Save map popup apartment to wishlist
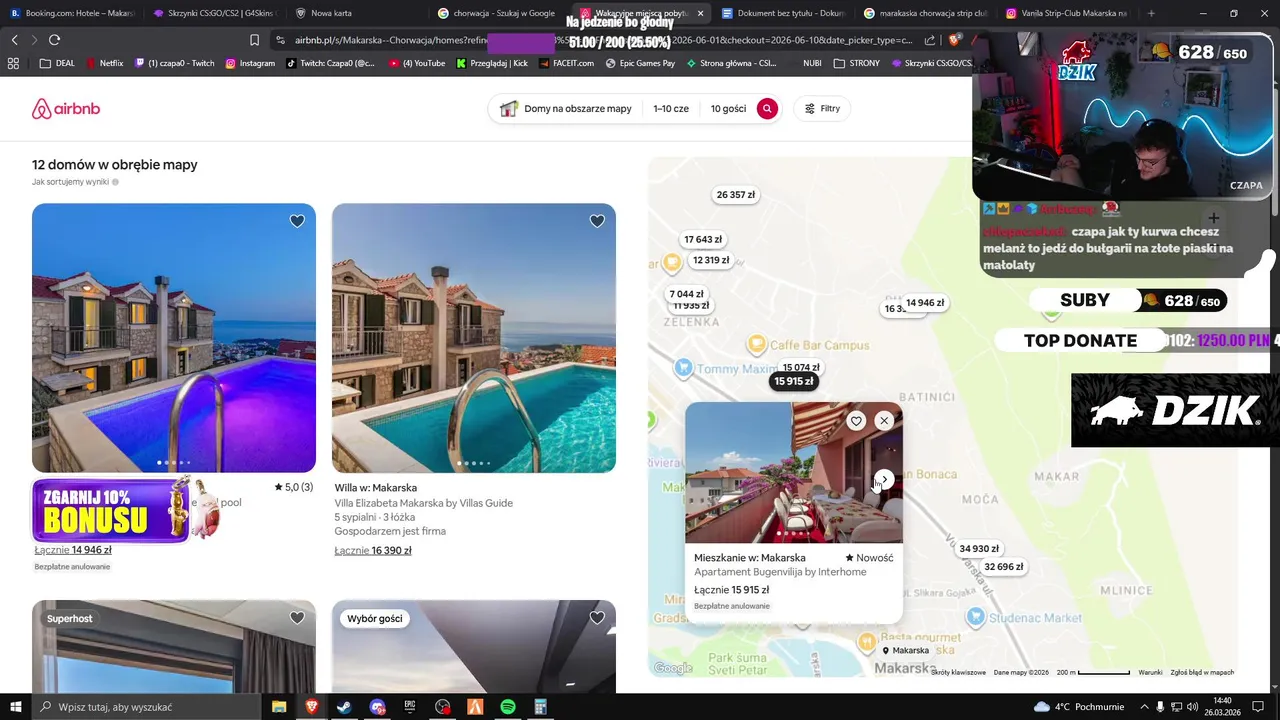This screenshot has height=720, width=1280. tap(856, 421)
